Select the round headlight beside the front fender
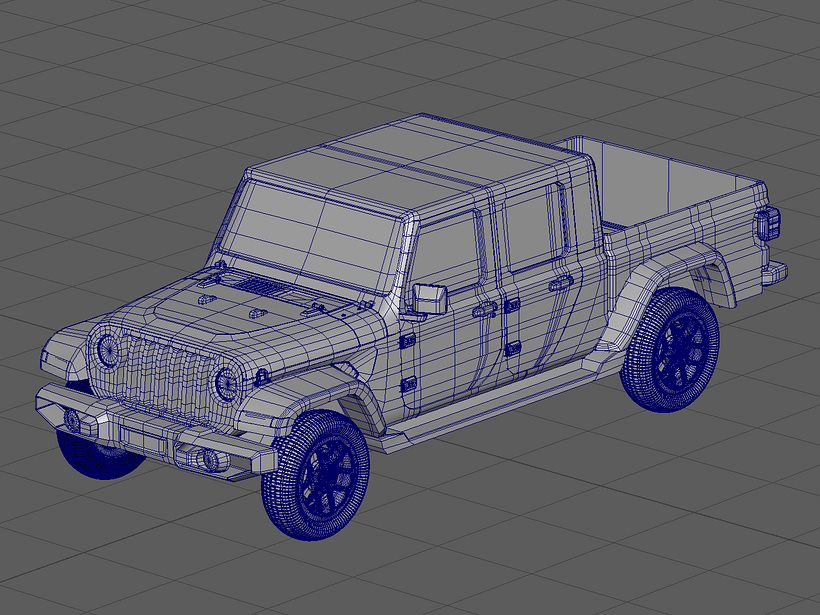This screenshot has width=820, height=615. (226, 384)
